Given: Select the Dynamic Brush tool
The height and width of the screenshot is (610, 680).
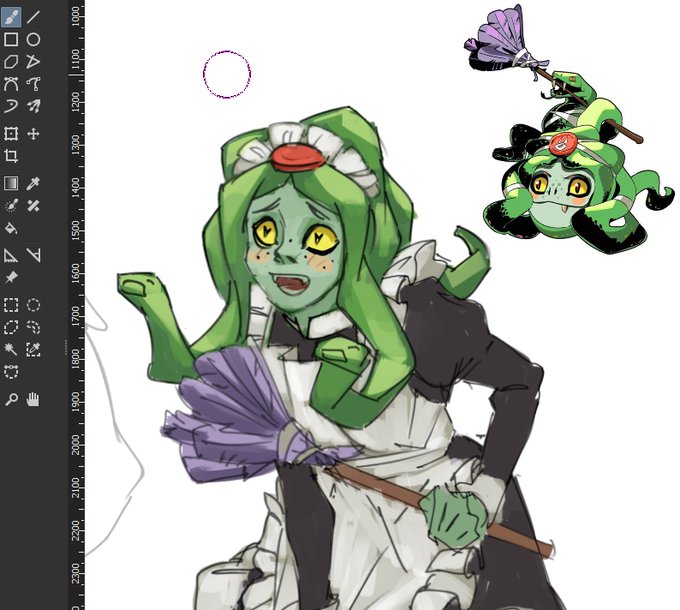Looking at the screenshot, I should click(11, 106).
